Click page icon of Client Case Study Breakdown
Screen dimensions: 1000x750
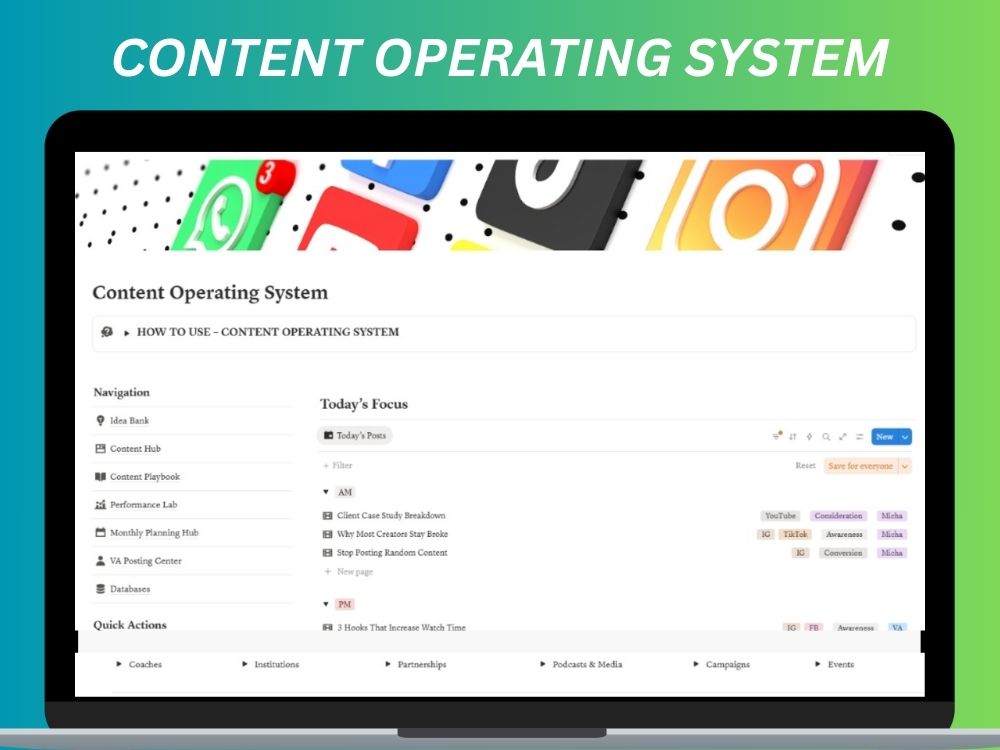tap(328, 515)
